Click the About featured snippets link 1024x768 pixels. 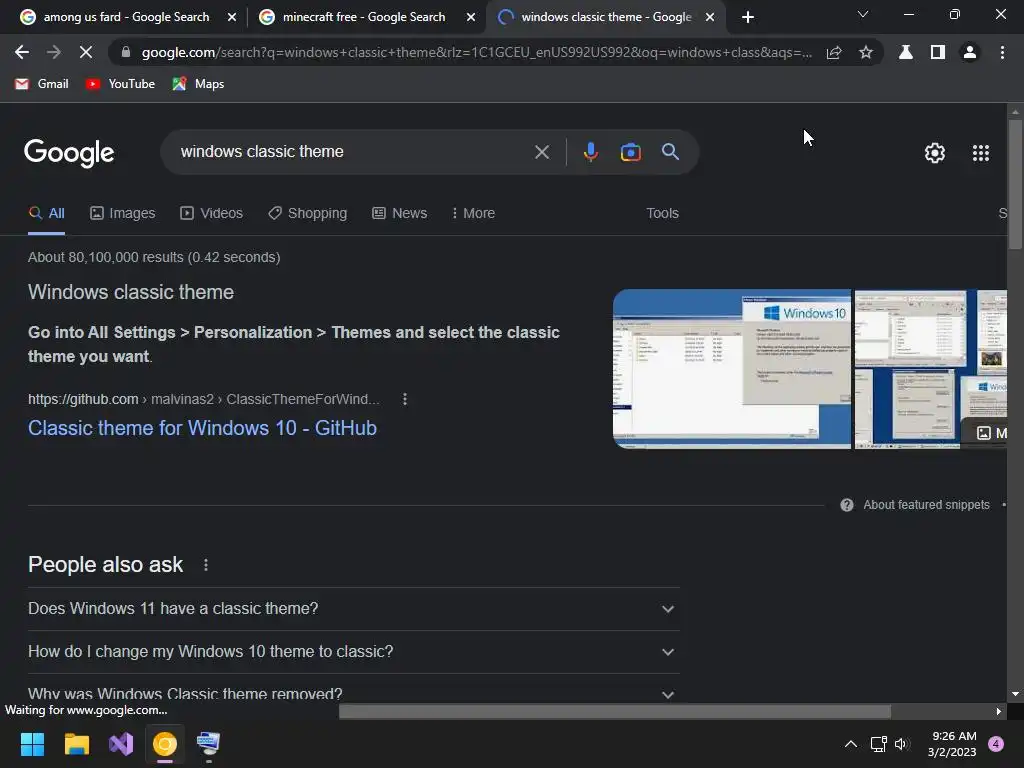pos(926,505)
